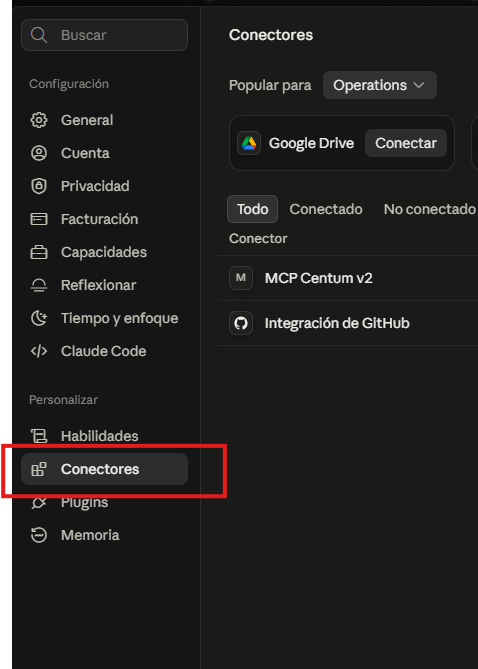Switch to the Conectado tab
Viewport: 478px width, 669px height.
point(326,209)
